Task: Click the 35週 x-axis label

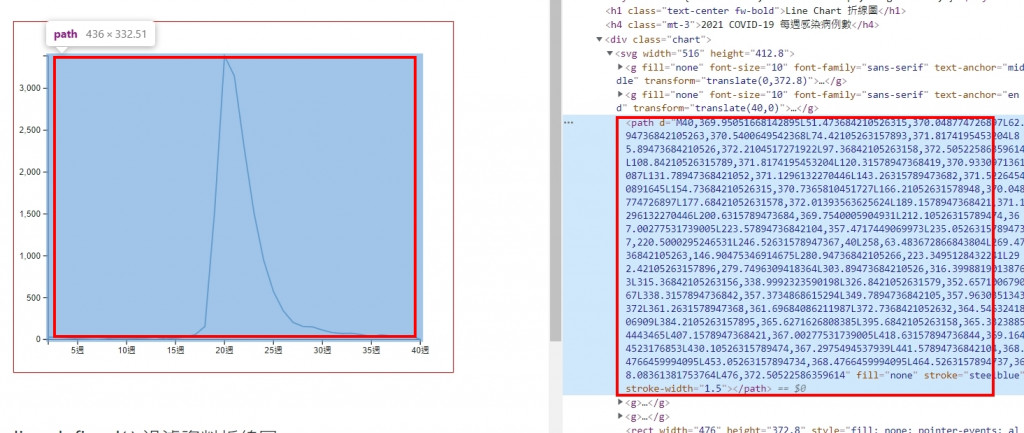Action: coord(372,351)
